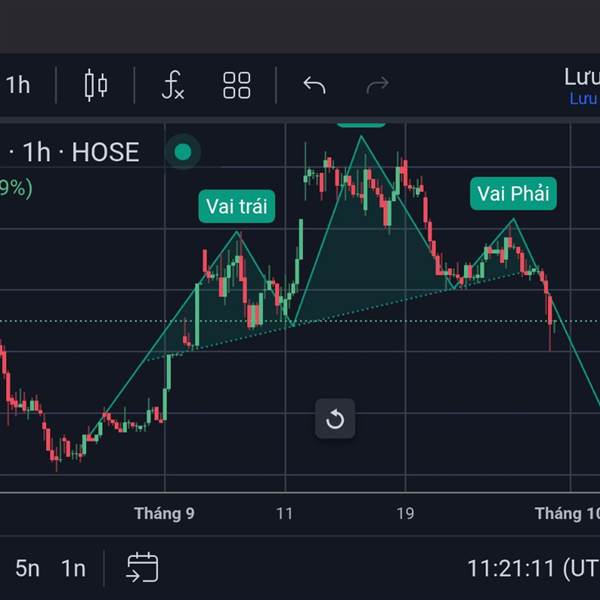Click the Tháng 9 time axis label
The height and width of the screenshot is (600, 600).
pyautogui.click(x=164, y=514)
